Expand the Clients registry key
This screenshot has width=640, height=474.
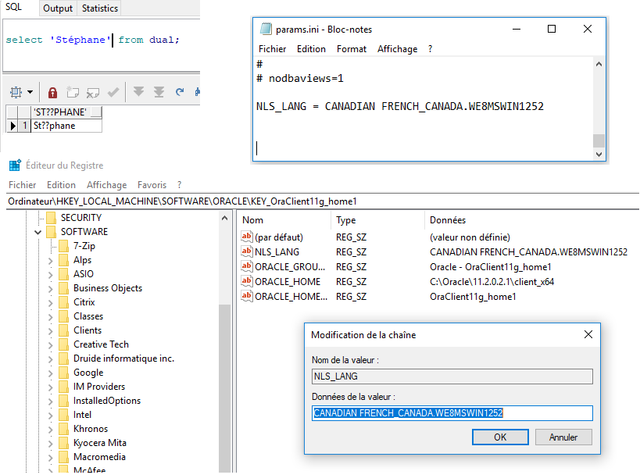tap(50, 331)
